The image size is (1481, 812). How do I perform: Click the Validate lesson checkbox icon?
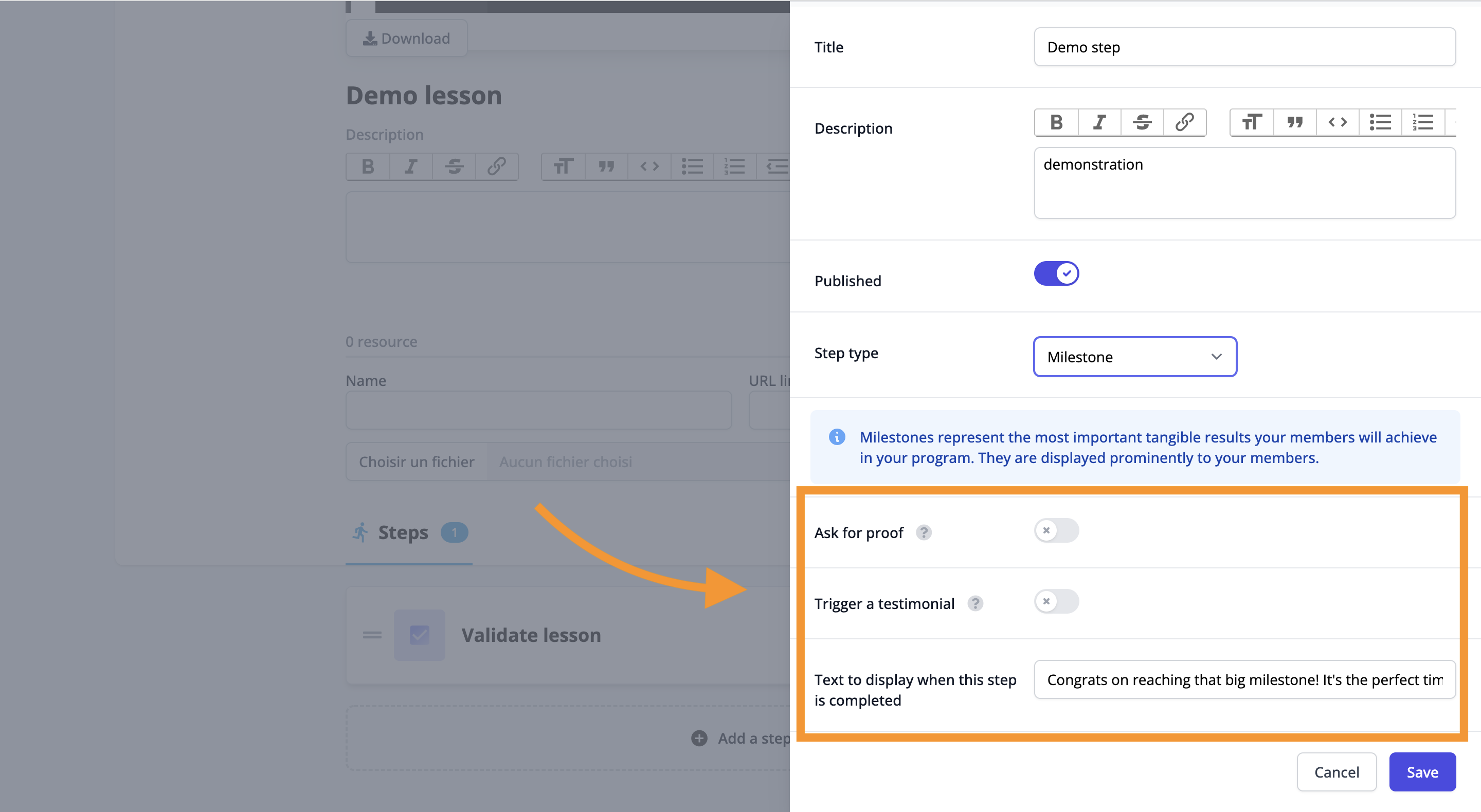(x=419, y=635)
